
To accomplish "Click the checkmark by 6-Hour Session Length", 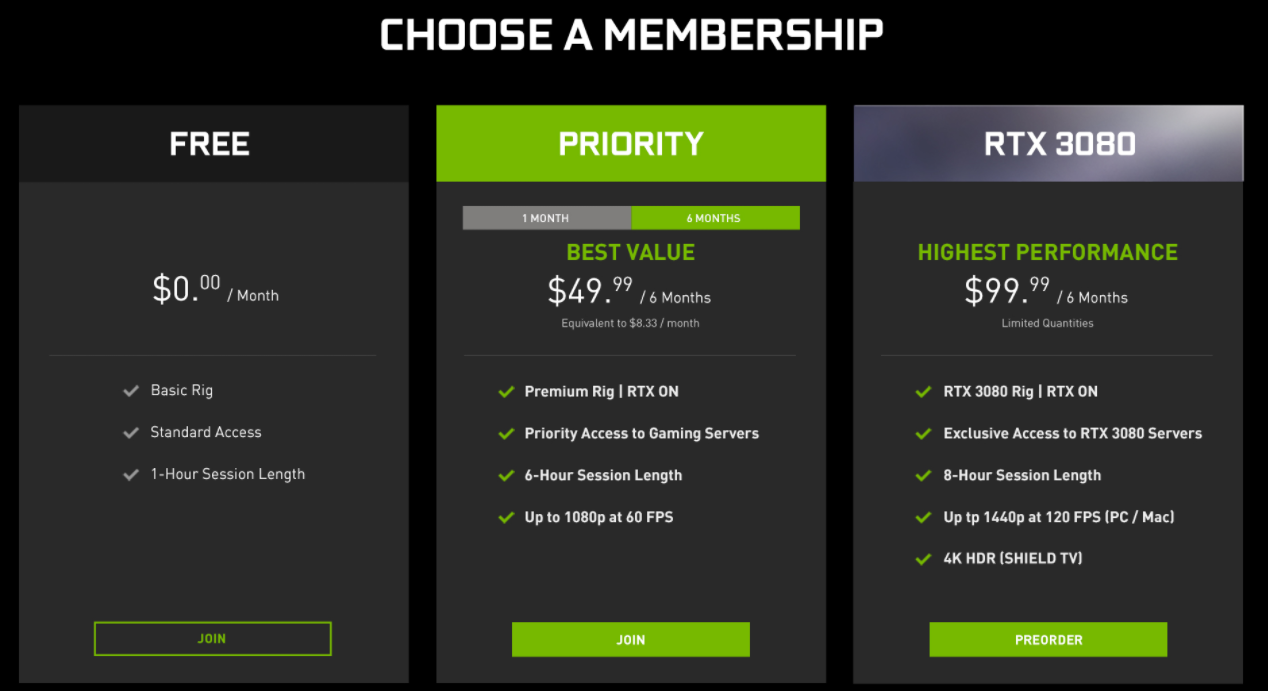I will point(506,476).
